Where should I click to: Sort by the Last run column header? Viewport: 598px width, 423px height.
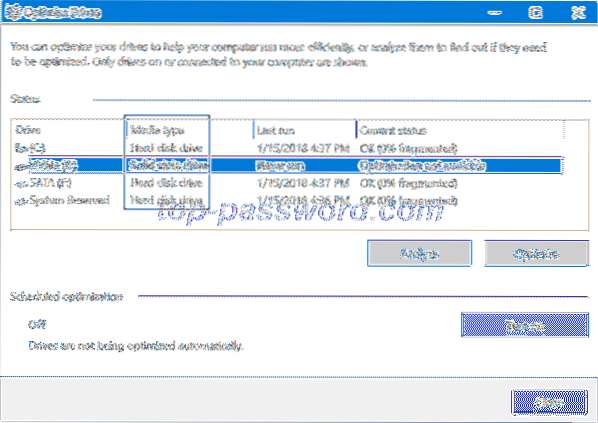[275, 131]
